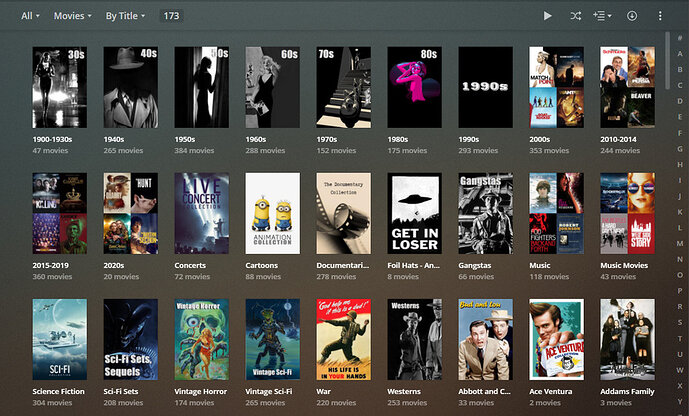Open the Ace Ventura collection poster
Image resolution: width=689 pixels, height=416 pixels.
[x=556, y=340]
